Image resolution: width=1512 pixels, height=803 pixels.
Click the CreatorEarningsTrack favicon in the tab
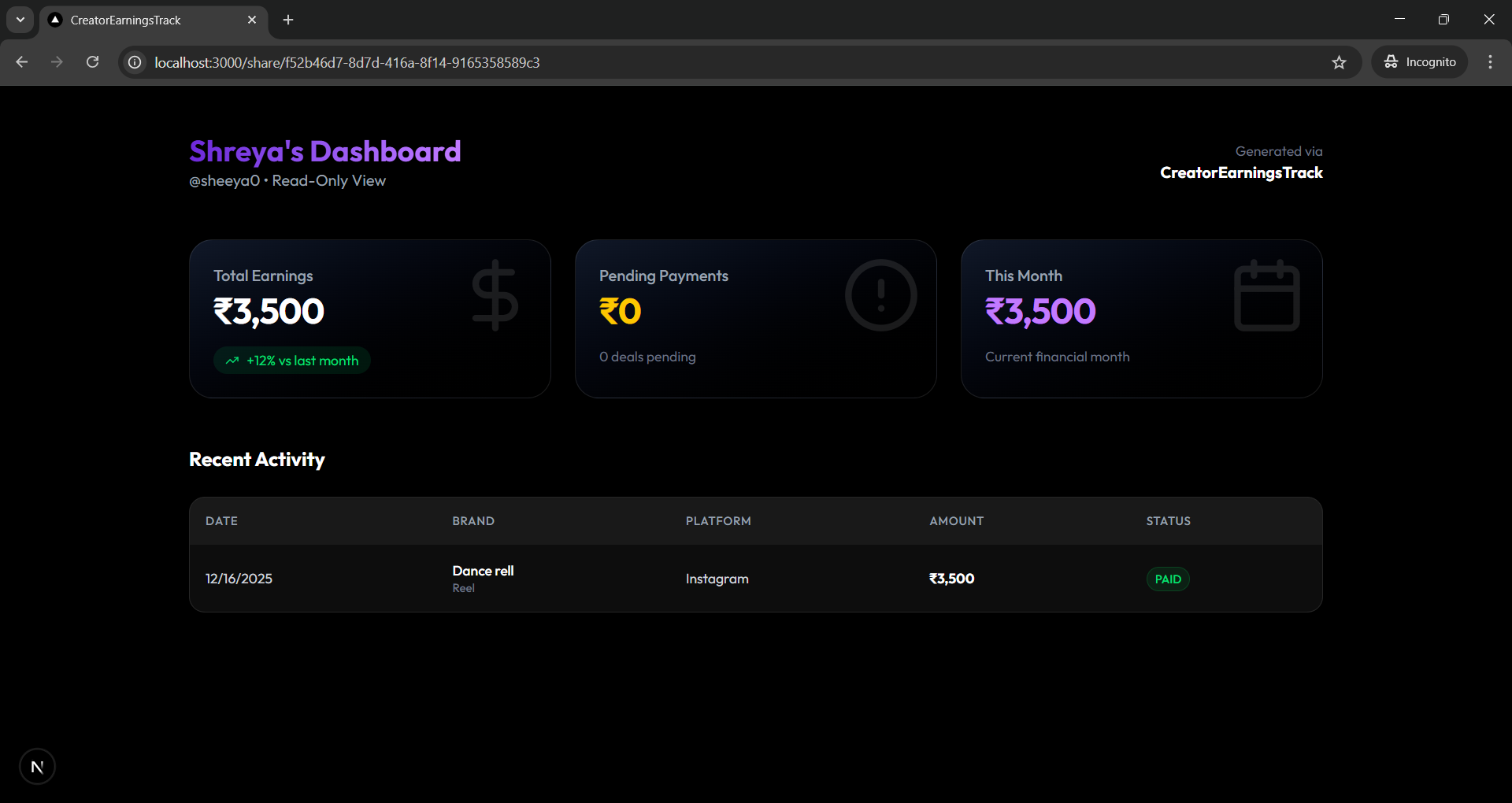pyautogui.click(x=54, y=20)
